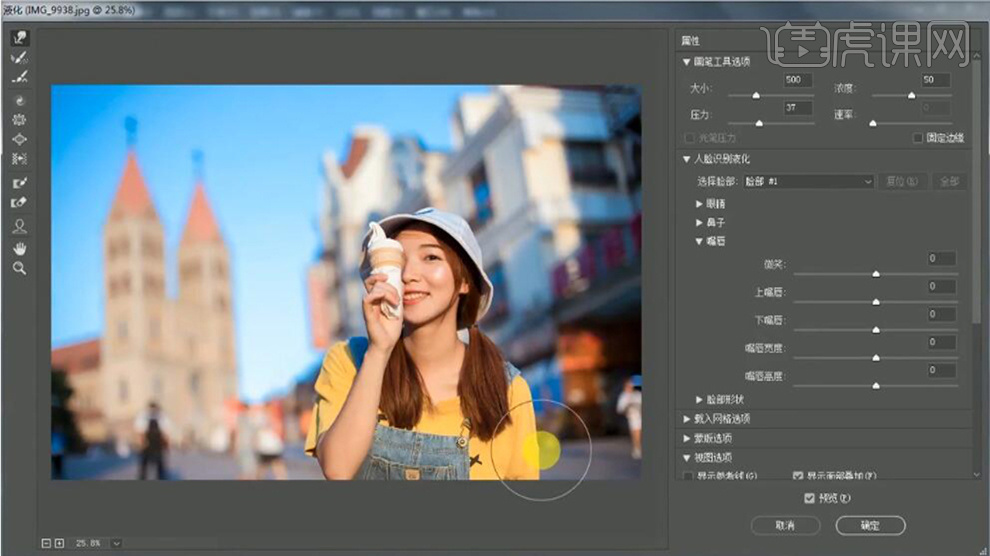Select the Freeze Mask tool
This screenshot has width=990, height=556.
(19, 183)
